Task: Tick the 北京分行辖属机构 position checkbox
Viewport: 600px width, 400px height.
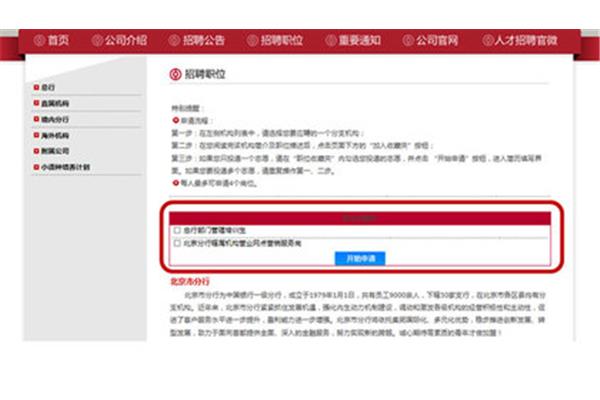Action: [177, 243]
